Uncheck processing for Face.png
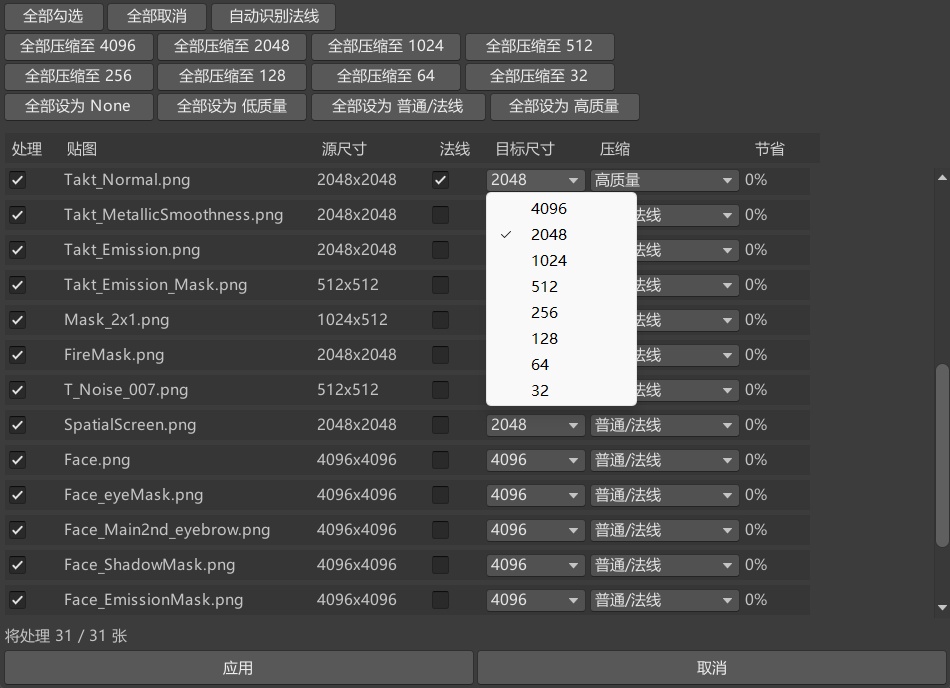 [18, 460]
